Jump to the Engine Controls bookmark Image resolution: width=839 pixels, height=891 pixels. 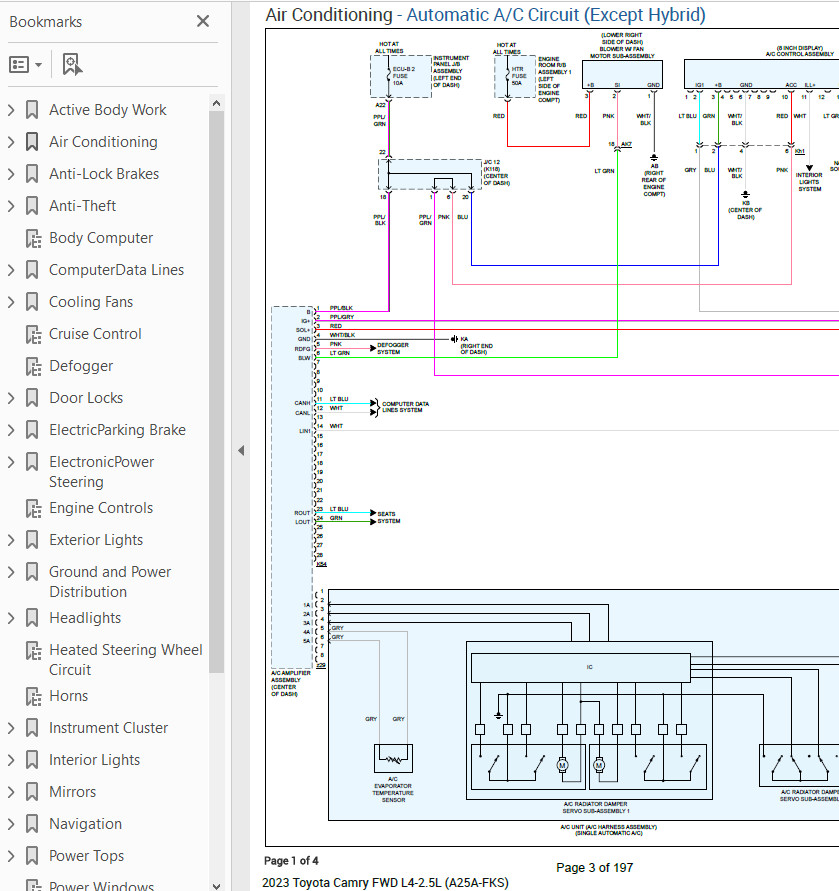(101, 508)
